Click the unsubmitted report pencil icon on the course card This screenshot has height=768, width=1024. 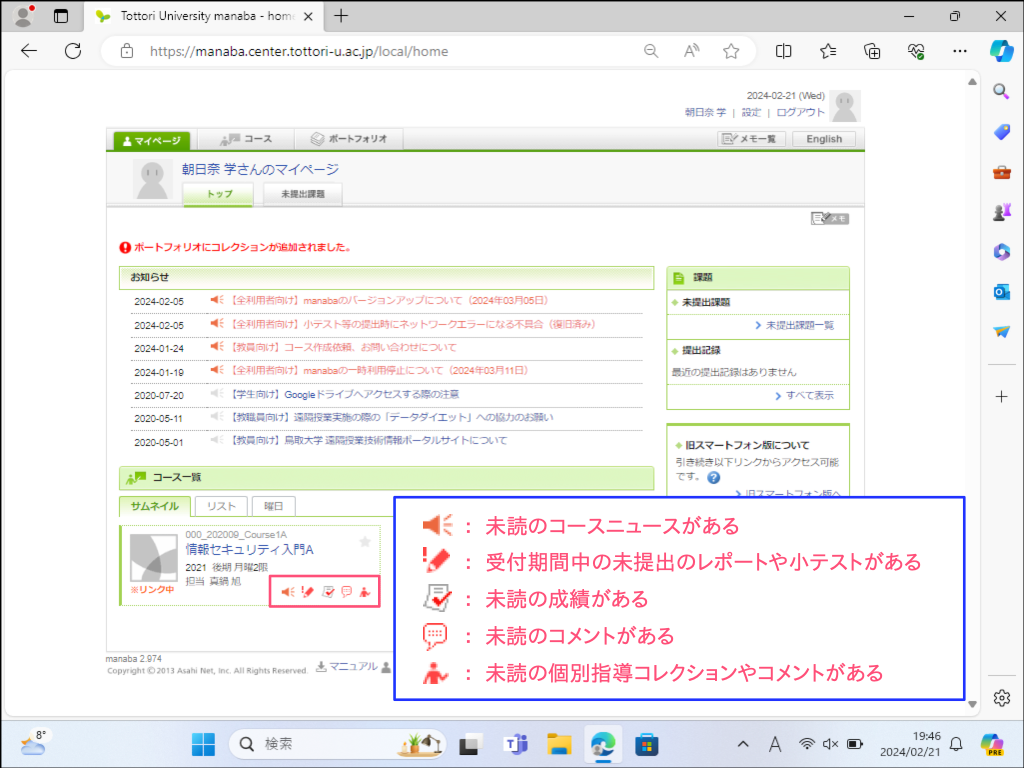pyautogui.click(x=307, y=592)
